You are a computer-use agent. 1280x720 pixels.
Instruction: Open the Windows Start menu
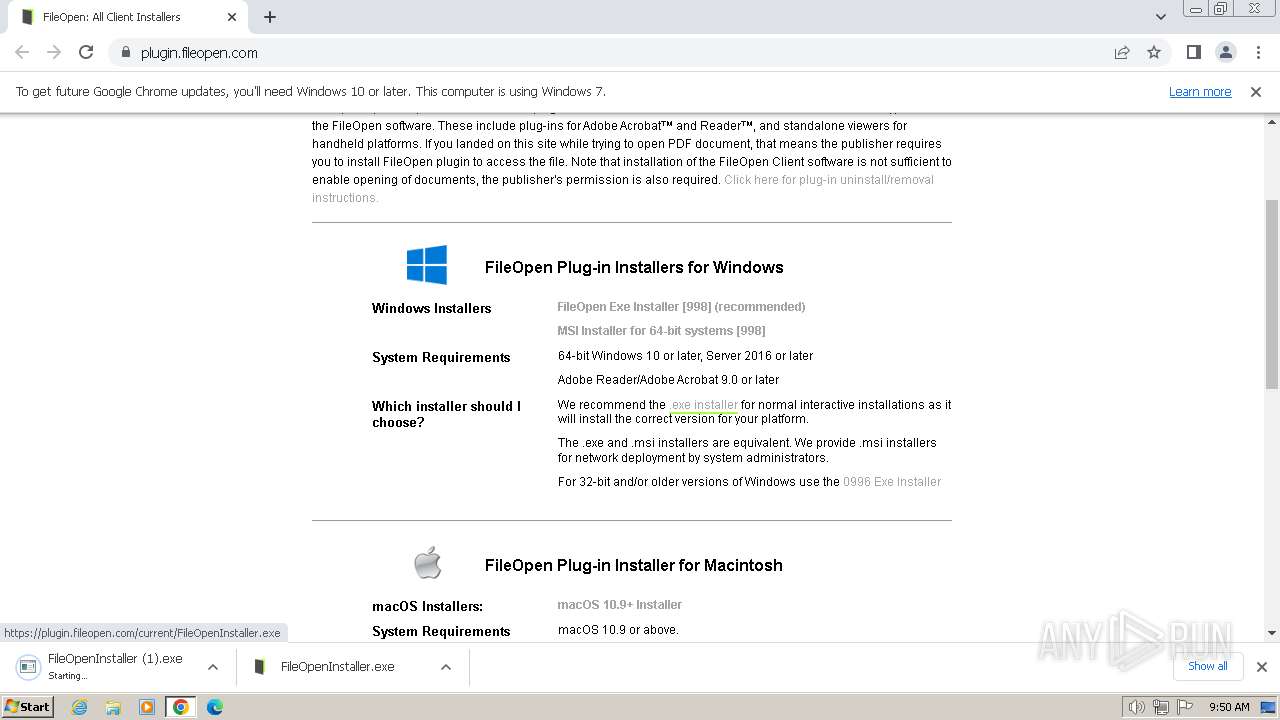point(28,707)
